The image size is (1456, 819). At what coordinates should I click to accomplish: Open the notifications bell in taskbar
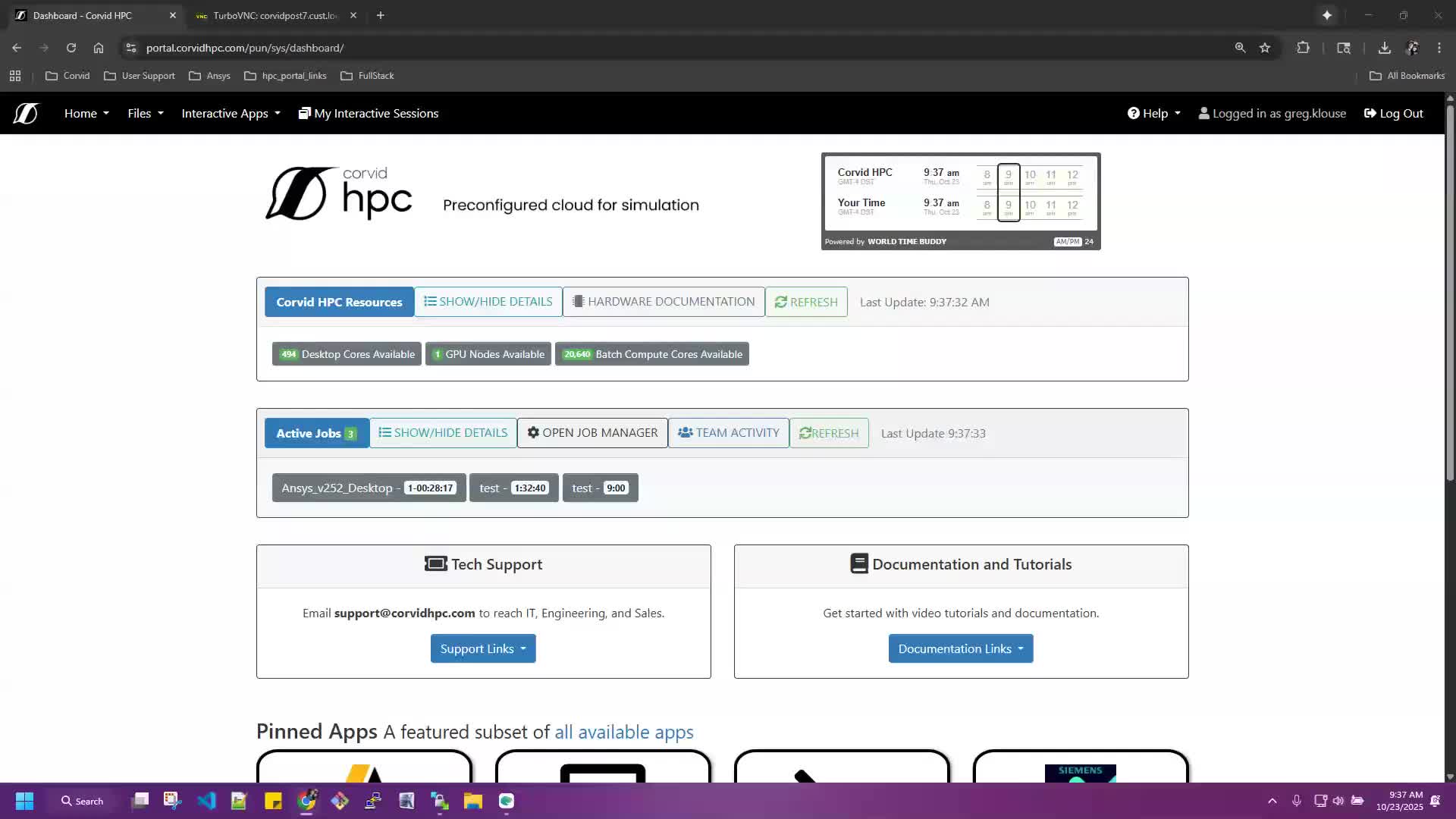click(x=1435, y=801)
